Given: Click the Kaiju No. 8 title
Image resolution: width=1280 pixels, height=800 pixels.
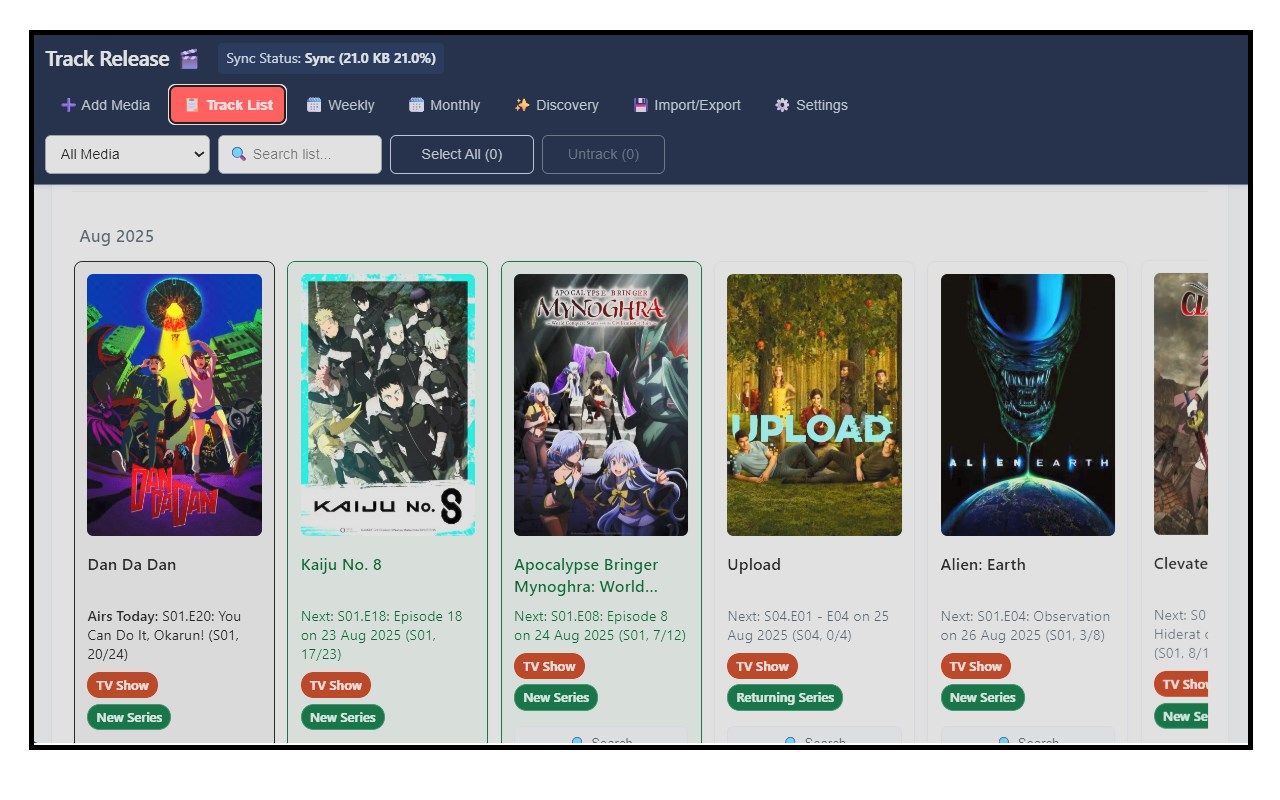Looking at the screenshot, I should [341, 564].
